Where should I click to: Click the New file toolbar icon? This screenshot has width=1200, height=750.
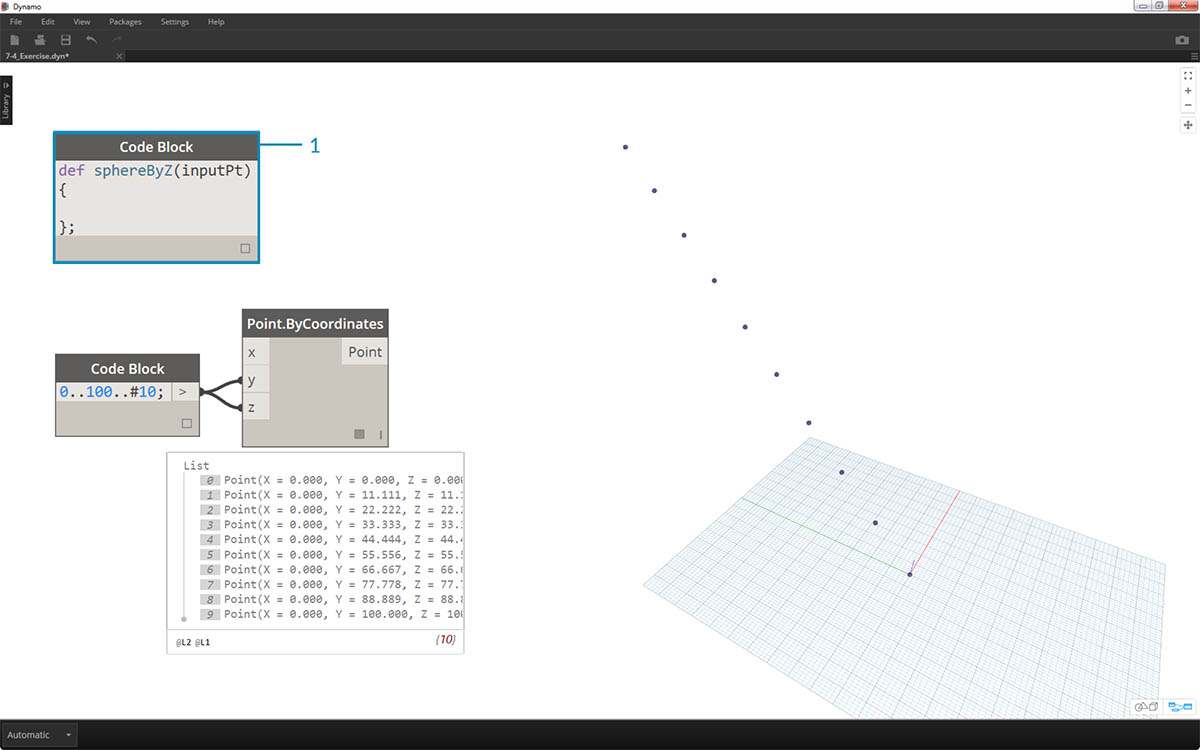point(15,40)
